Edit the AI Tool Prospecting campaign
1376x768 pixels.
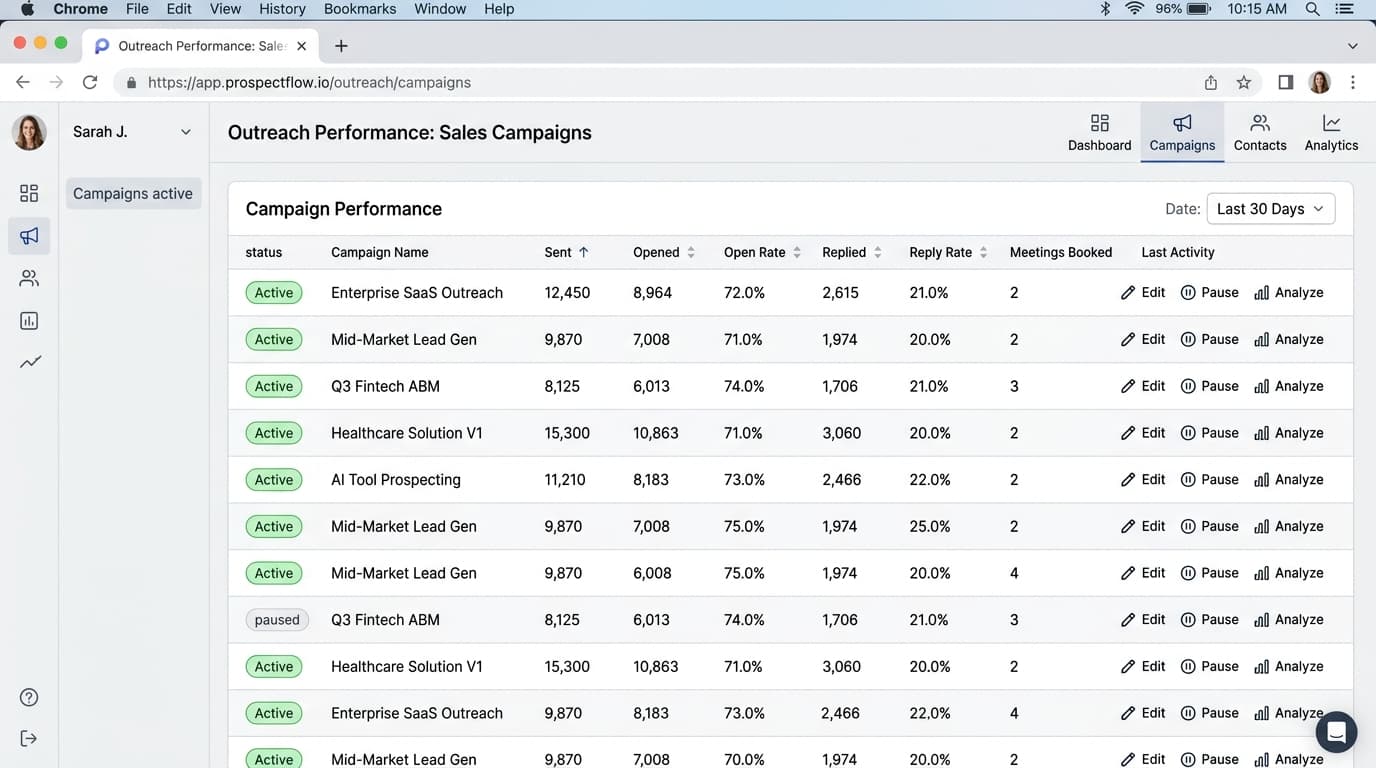[1143, 480]
